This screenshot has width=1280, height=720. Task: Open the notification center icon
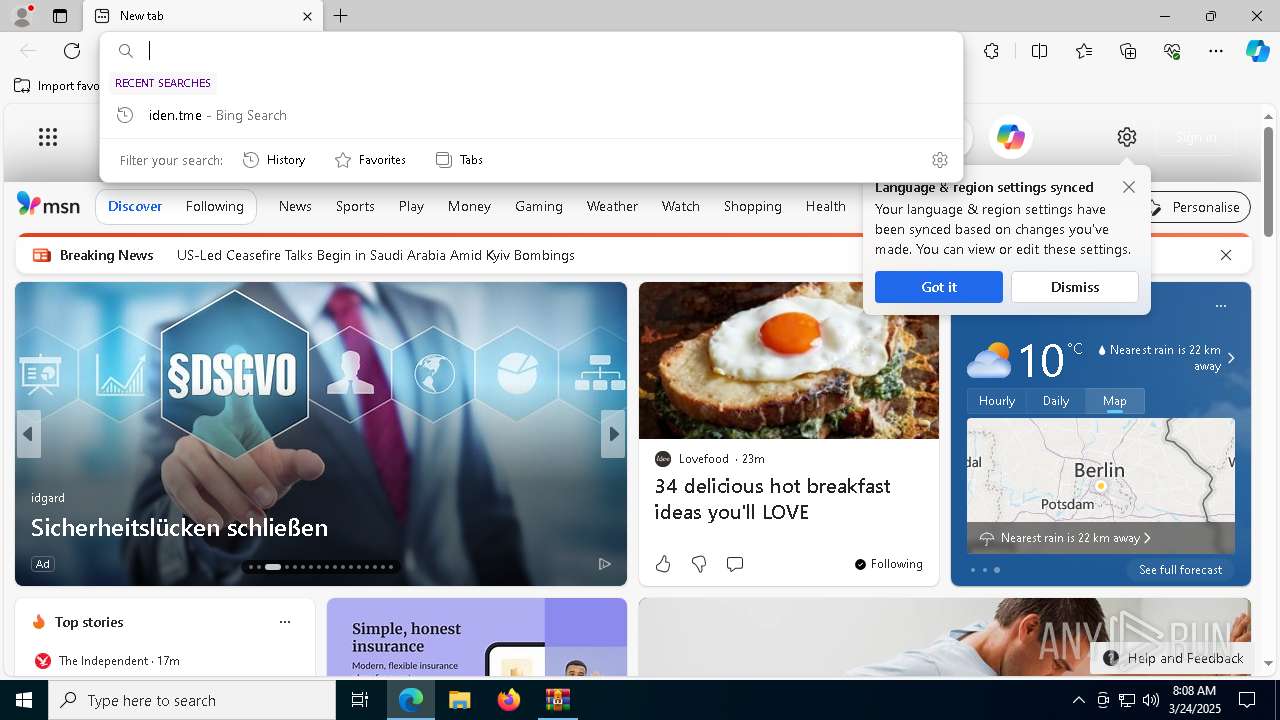click(1247, 700)
